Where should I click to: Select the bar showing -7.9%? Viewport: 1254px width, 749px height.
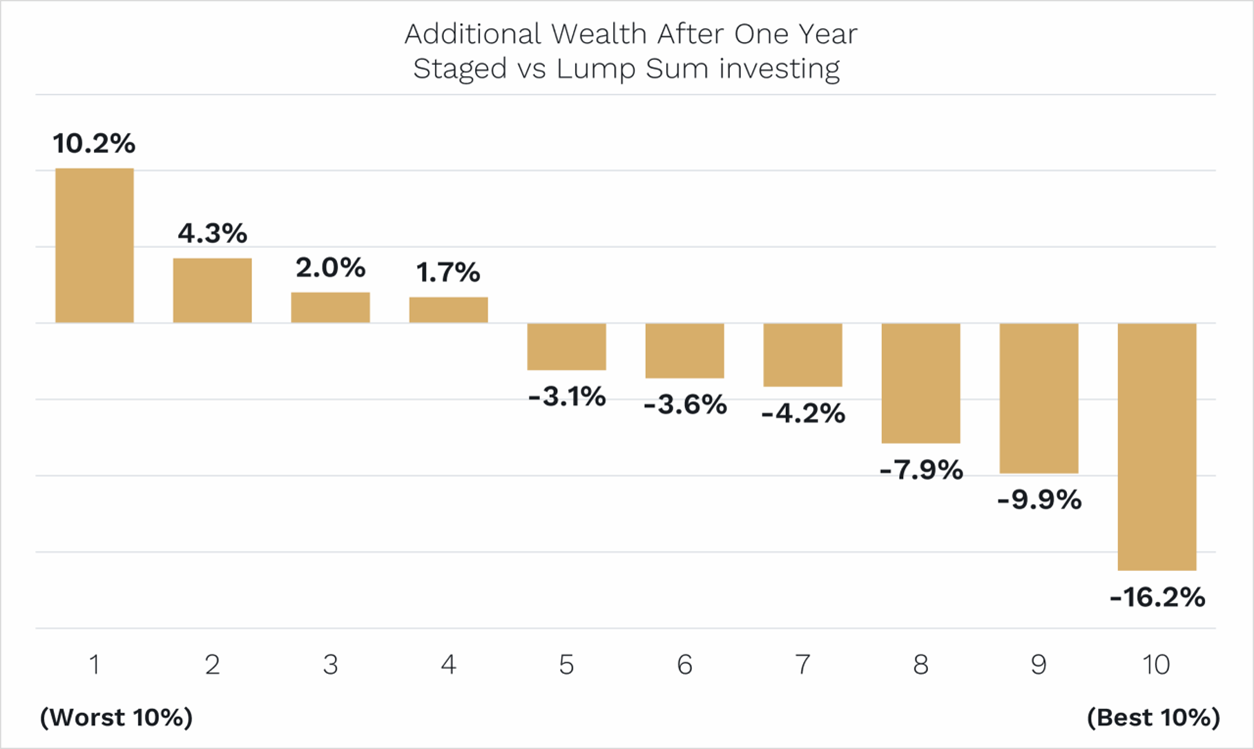tap(920, 382)
